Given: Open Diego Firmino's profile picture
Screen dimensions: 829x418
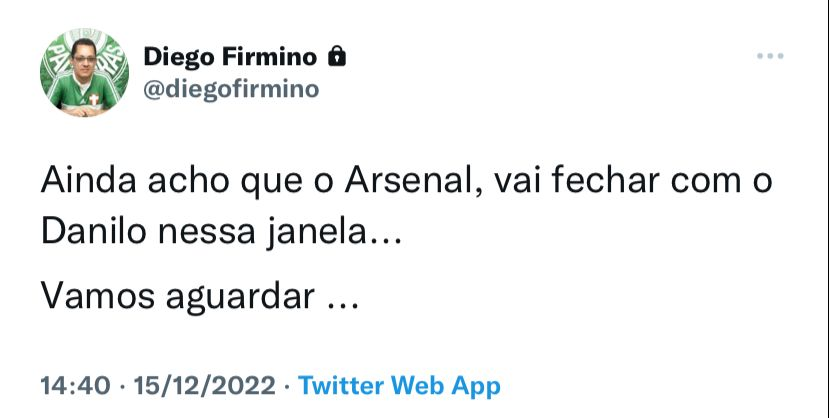Looking at the screenshot, I should coord(84,72).
